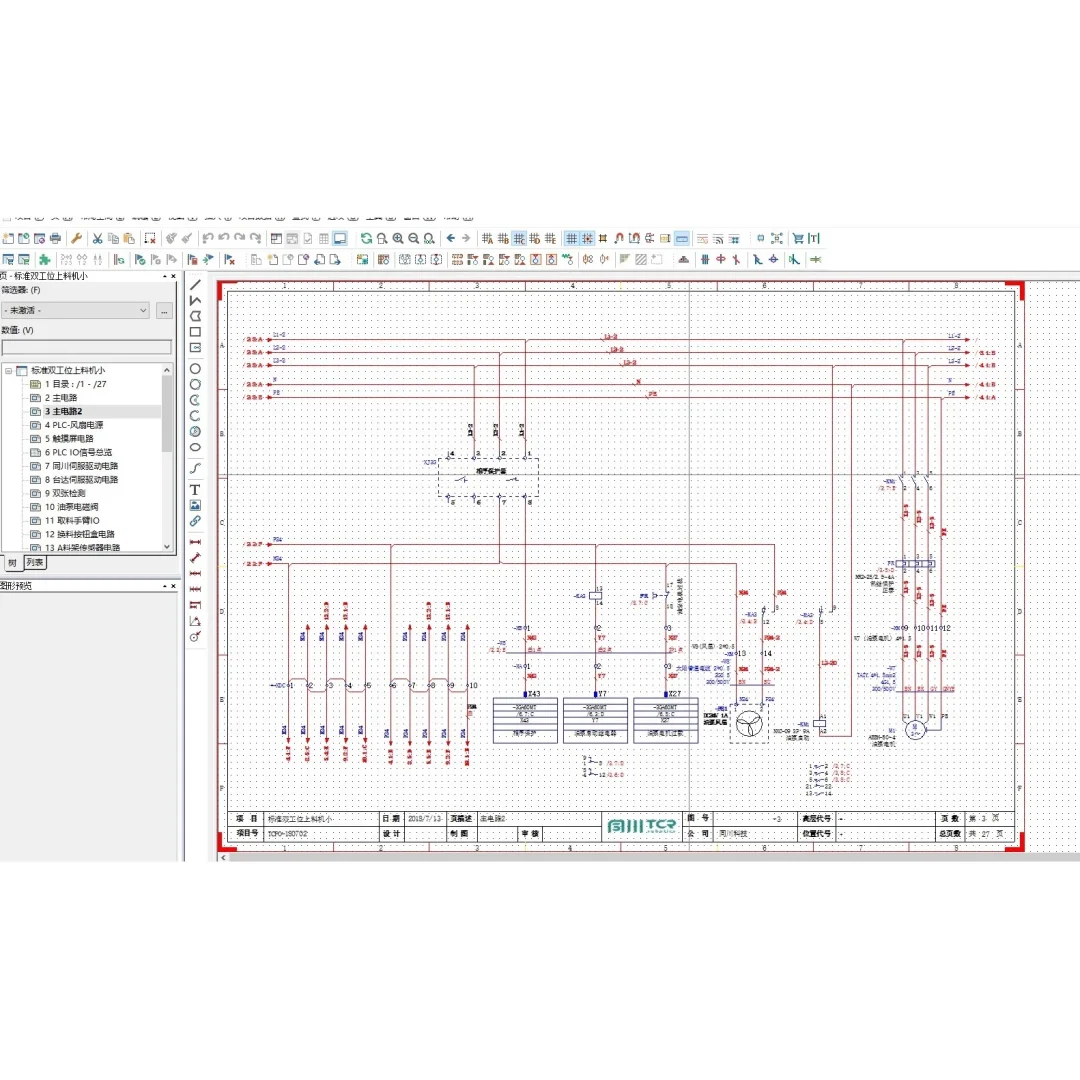Select the aligned dimension tool
The height and width of the screenshot is (1080, 1080).
[196, 557]
